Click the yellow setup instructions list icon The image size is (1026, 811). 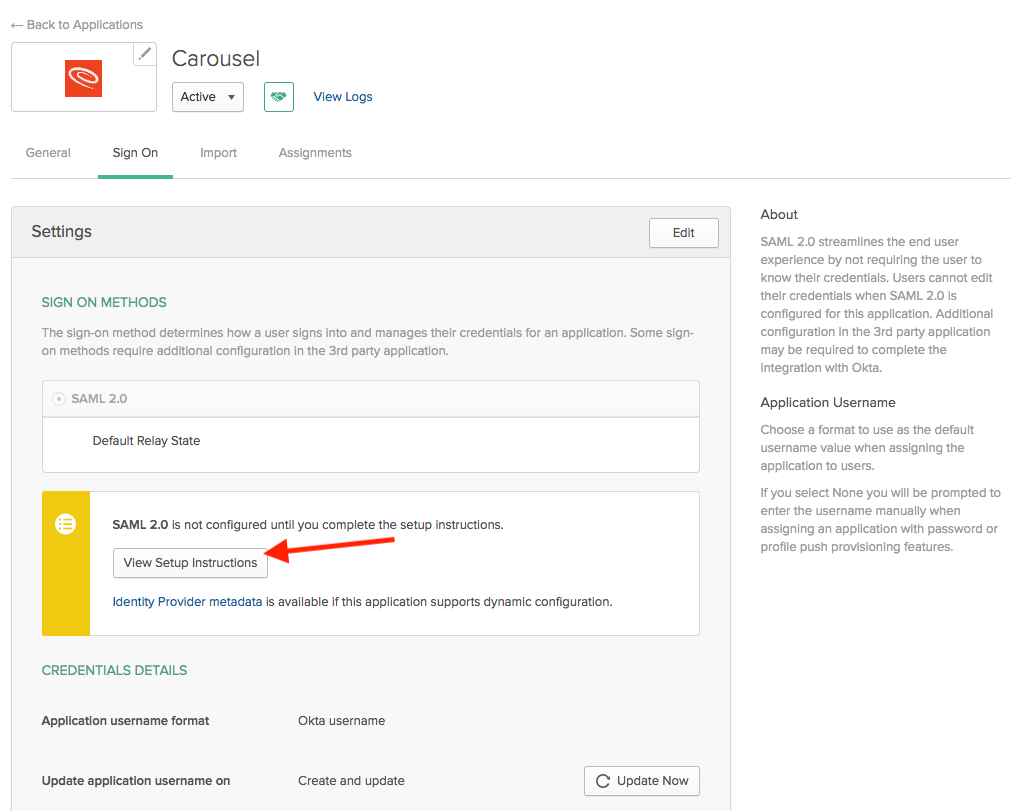(65, 524)
